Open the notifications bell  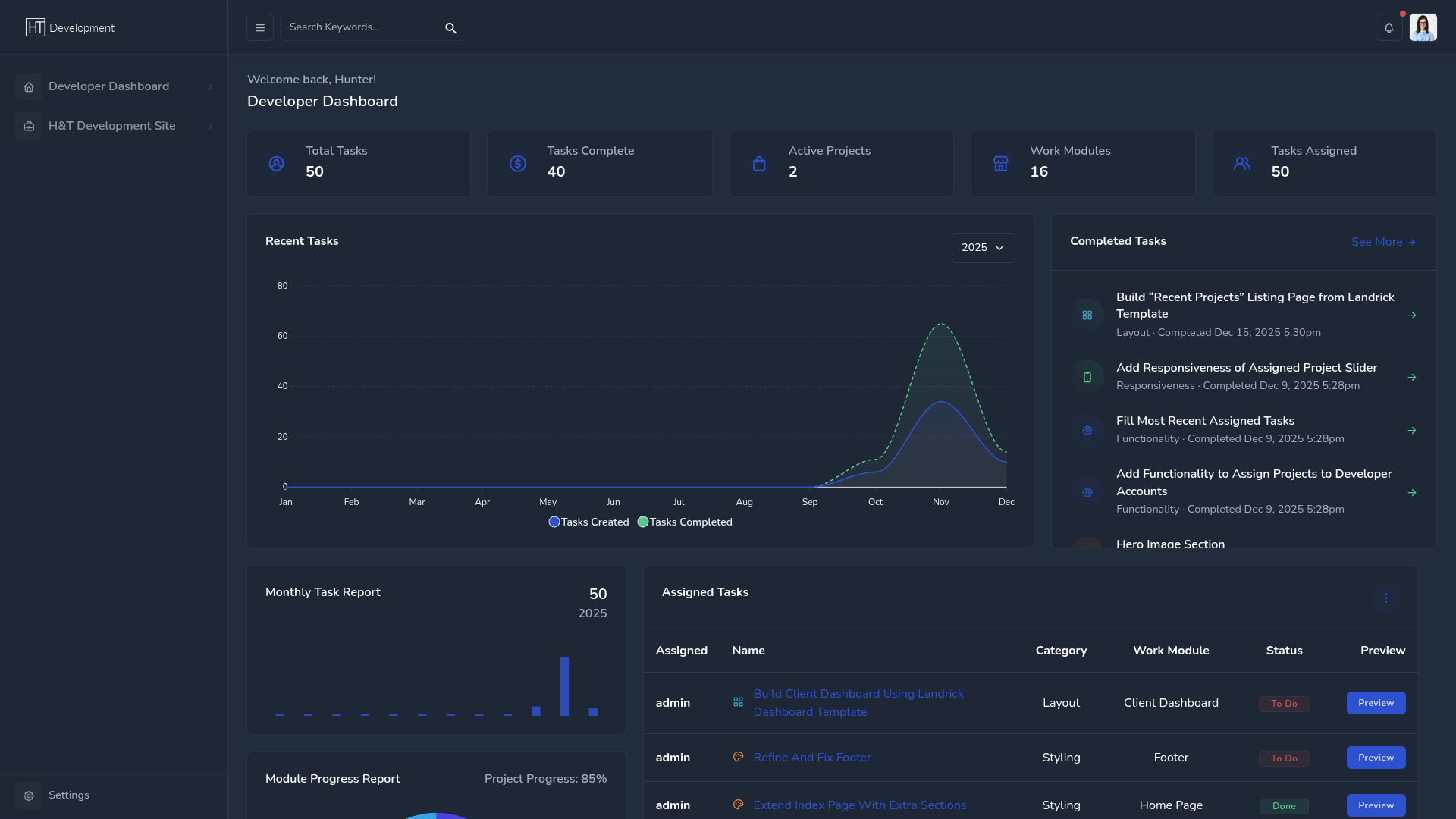point(1389,28)
